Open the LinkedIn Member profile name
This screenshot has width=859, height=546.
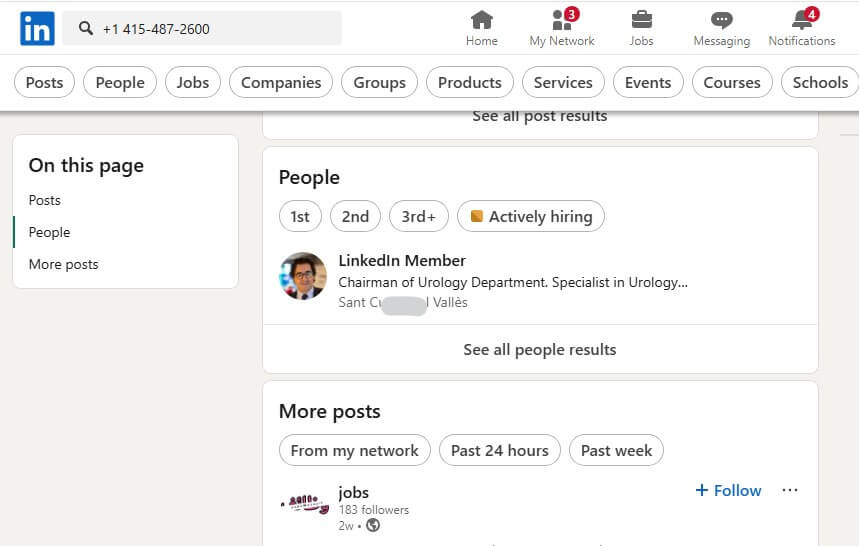[x=402, y=260]
